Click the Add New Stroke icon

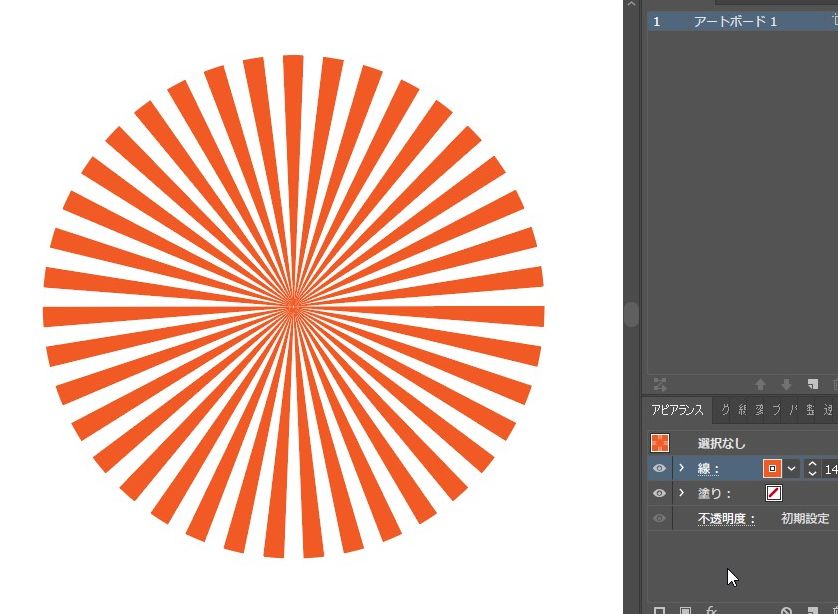point(659,610)
